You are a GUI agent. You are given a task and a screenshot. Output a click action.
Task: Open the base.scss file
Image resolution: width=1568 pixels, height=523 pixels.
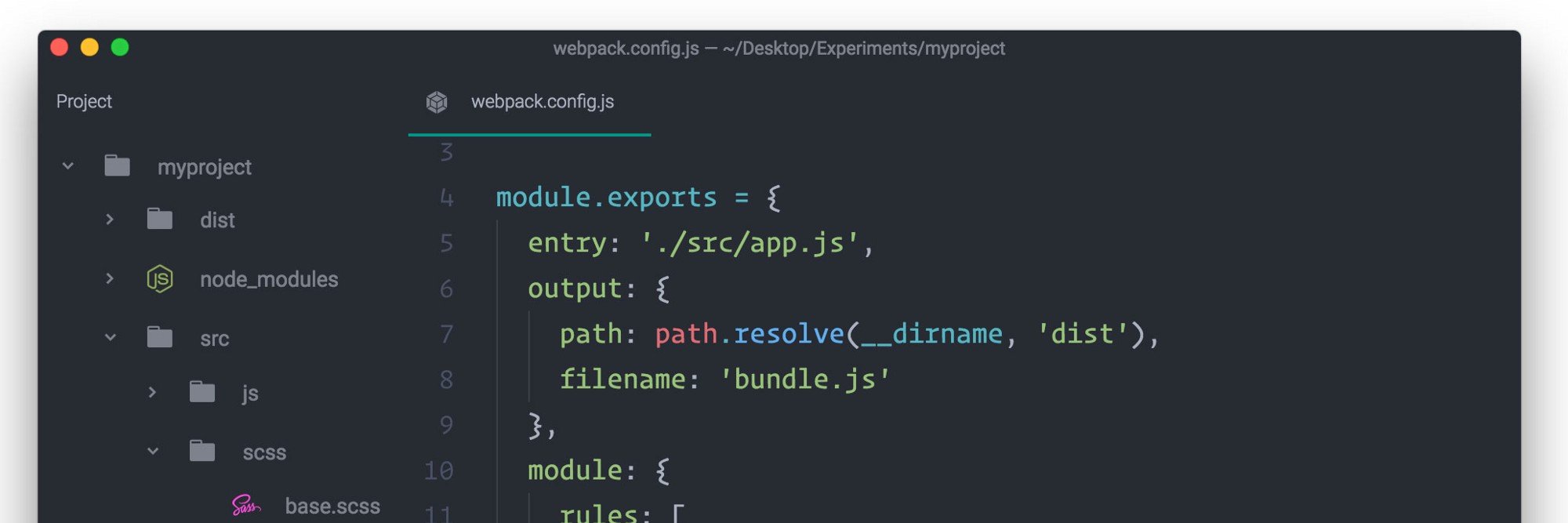click(x=332, y=506)
